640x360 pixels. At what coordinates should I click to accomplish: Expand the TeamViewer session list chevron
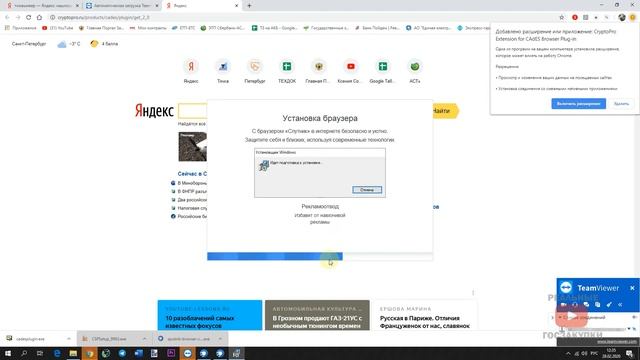click(x=553, y=318)
